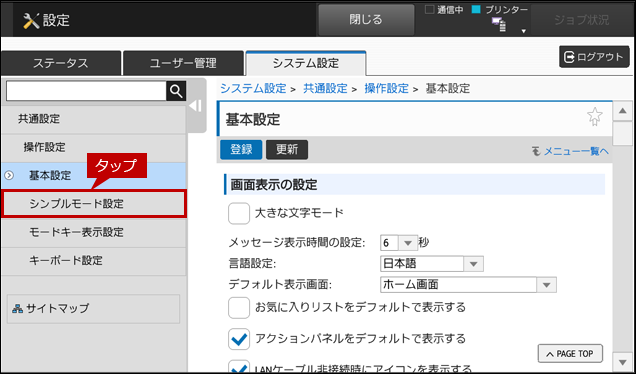636x374 pixels.
Task: Switch to ステータス tab
Action: (x=61, y=63)
